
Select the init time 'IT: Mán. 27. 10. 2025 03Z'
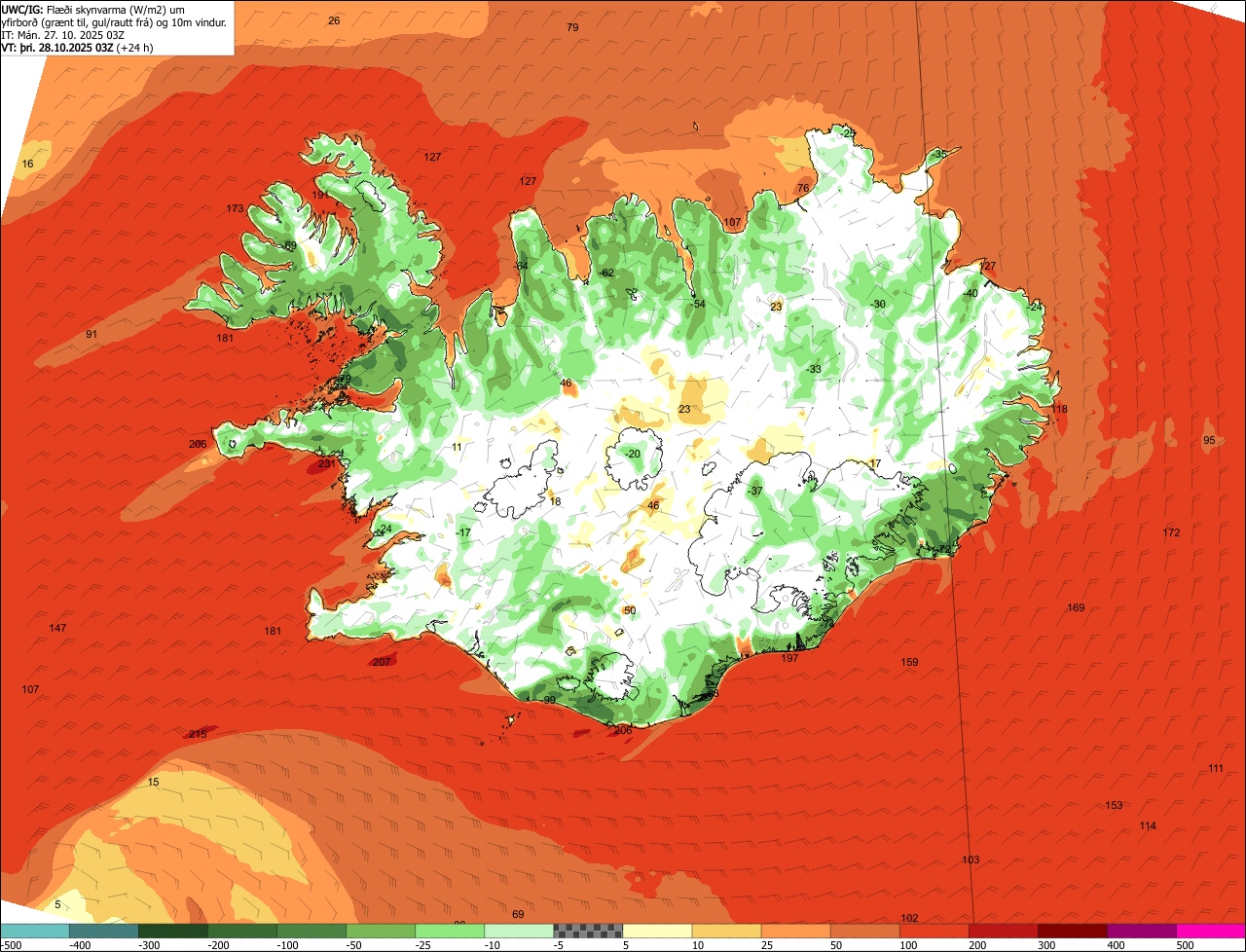tap(63, 34)
